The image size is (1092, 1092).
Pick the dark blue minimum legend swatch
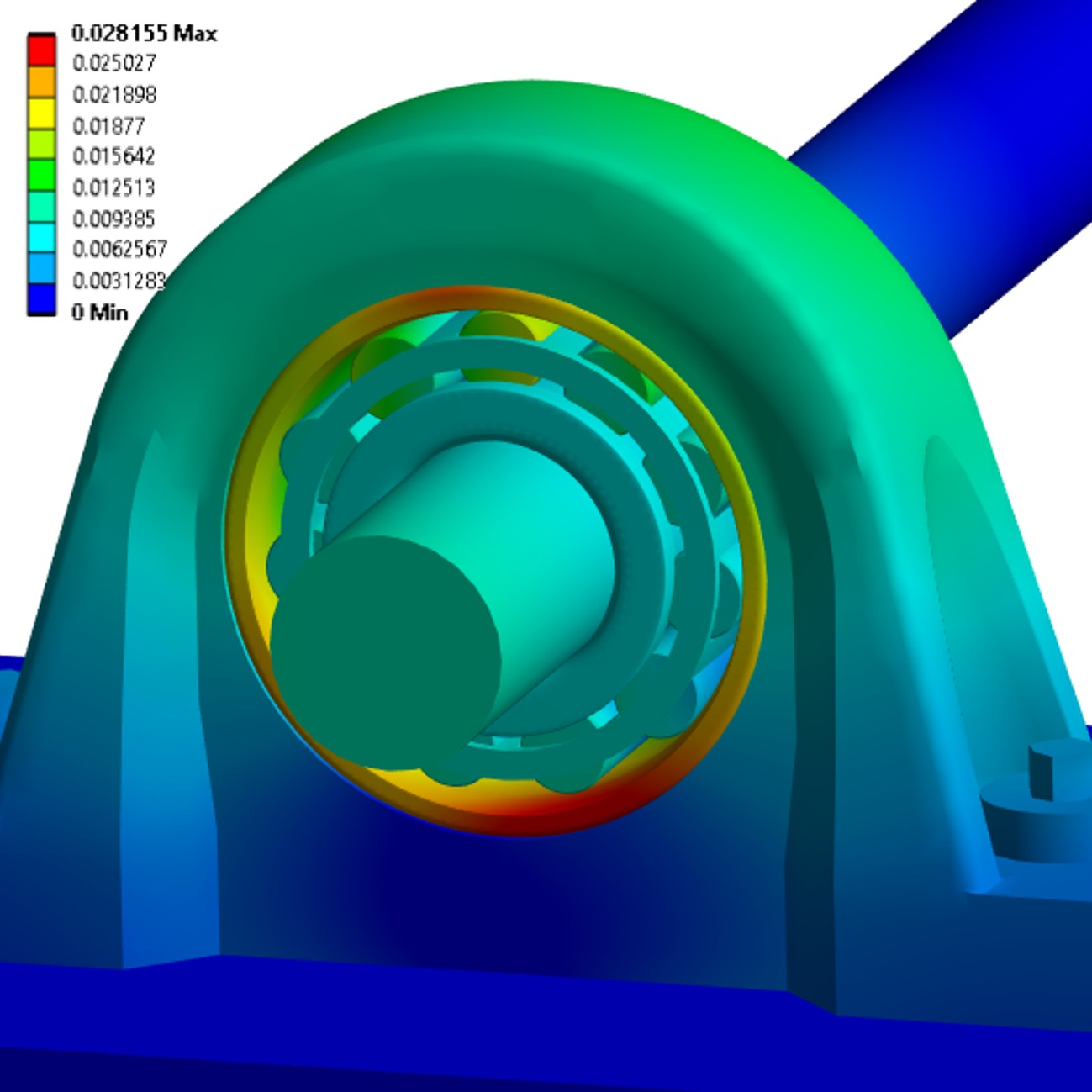41,299
